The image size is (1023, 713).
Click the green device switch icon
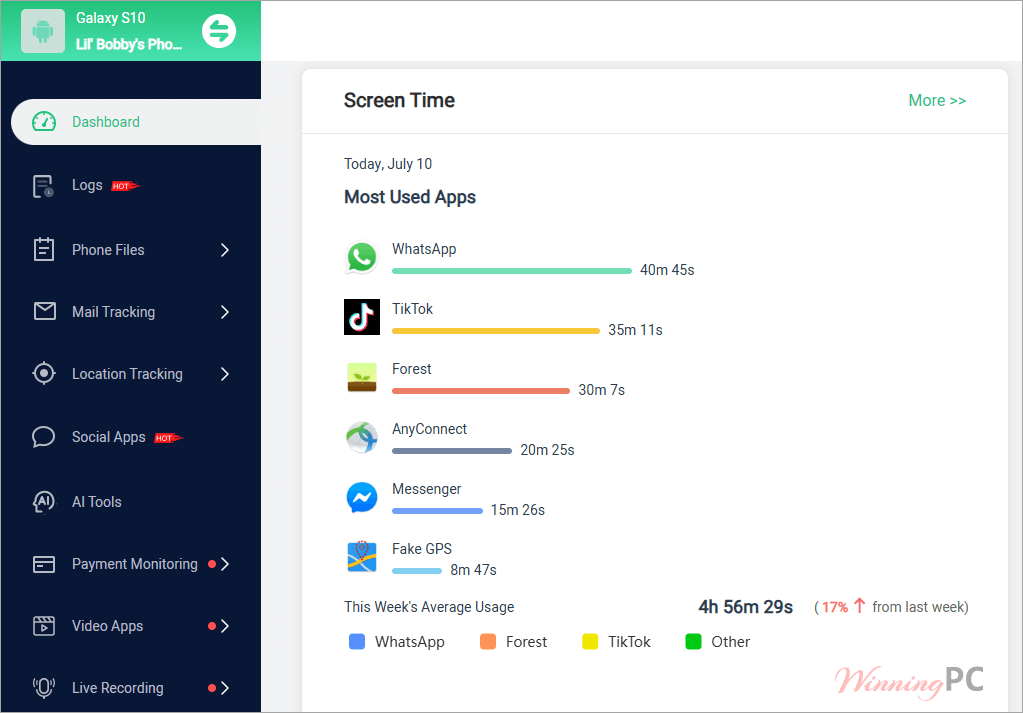click(219, 31)
